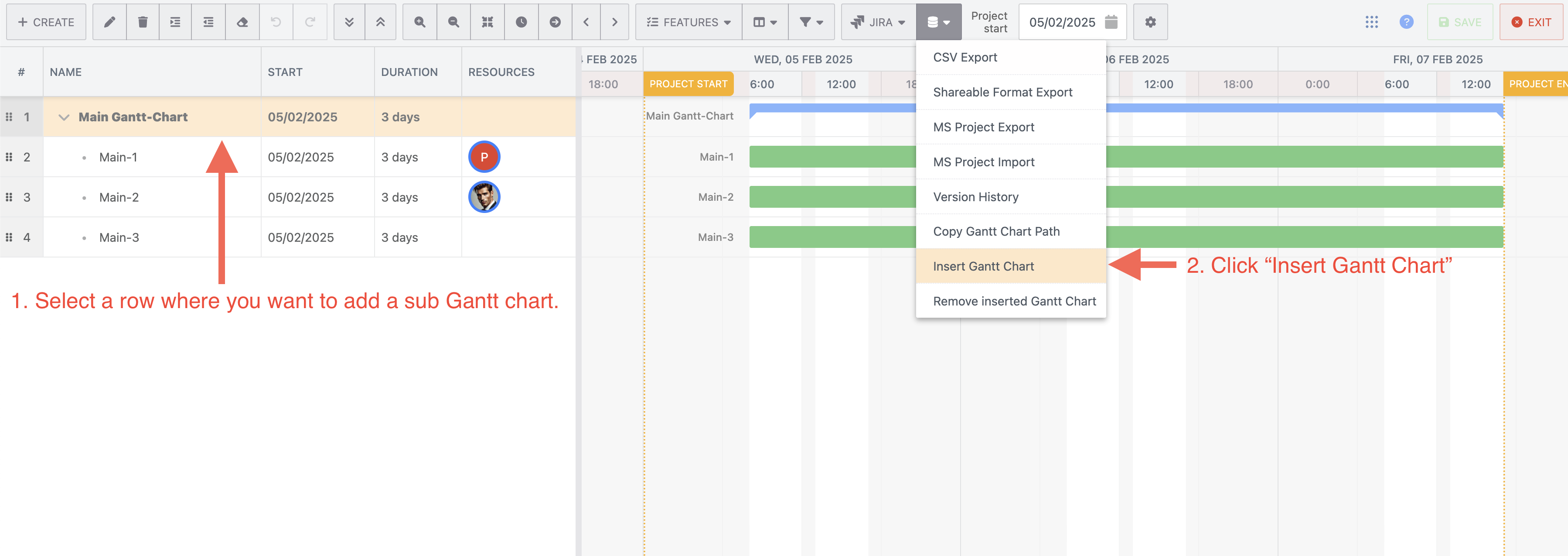
Task: Click the zoom to fit icon
Action: (487, 22)
